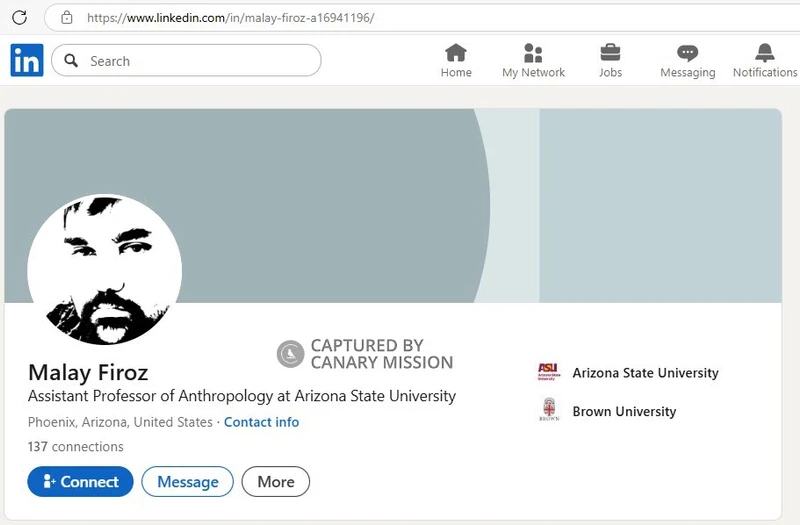Screen dimensions: 800x525
Task: Open the My Network people icon
Action: tap(533, 53)
